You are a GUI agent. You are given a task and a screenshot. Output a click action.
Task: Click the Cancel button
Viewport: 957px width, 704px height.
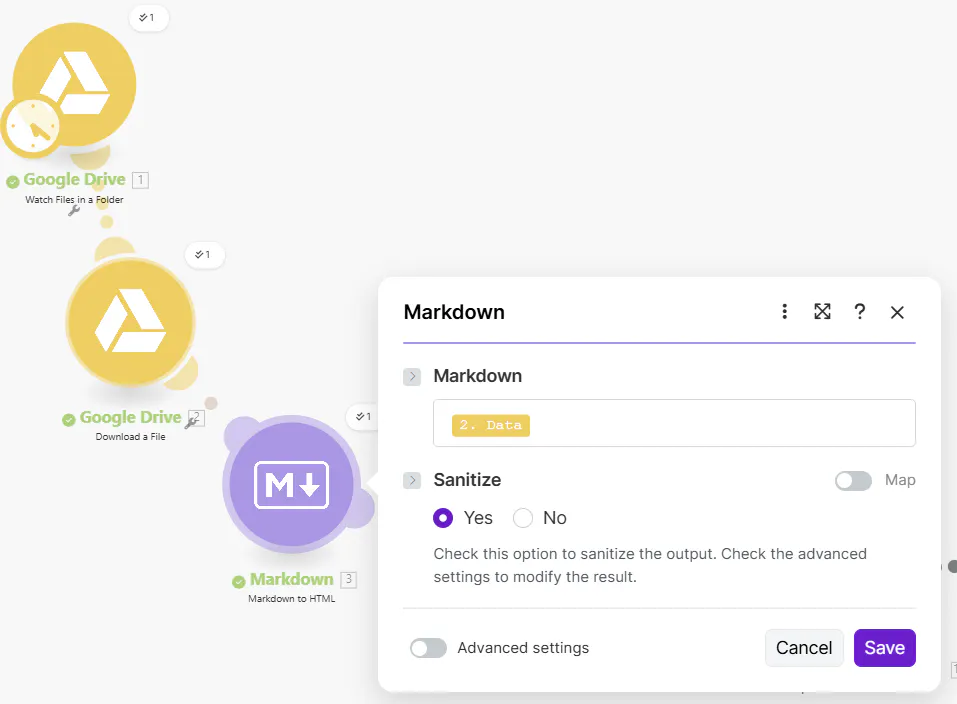coord(804,648)
